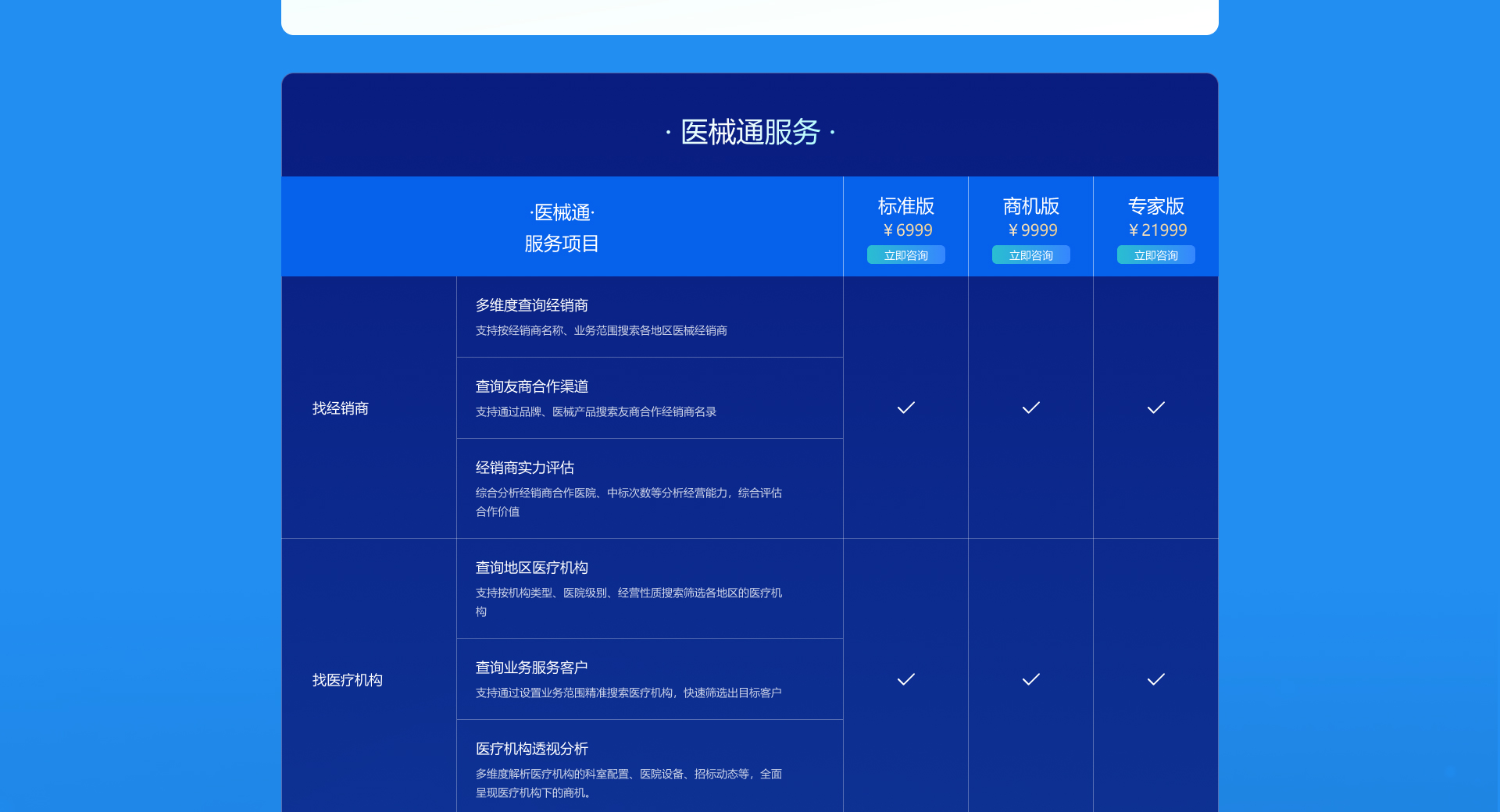The width and height of the screenshot is (1500, 812).
Task: Click 专家版 checkmark in 找经销商 row
Action: tap(1155, 408)
